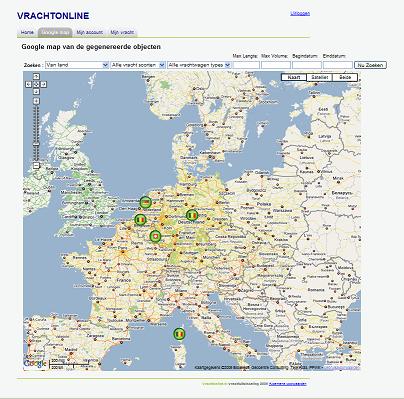This screenshot has width=404, height=399.
Task: Zoom out with the minus button
Action: click(36, 165)
